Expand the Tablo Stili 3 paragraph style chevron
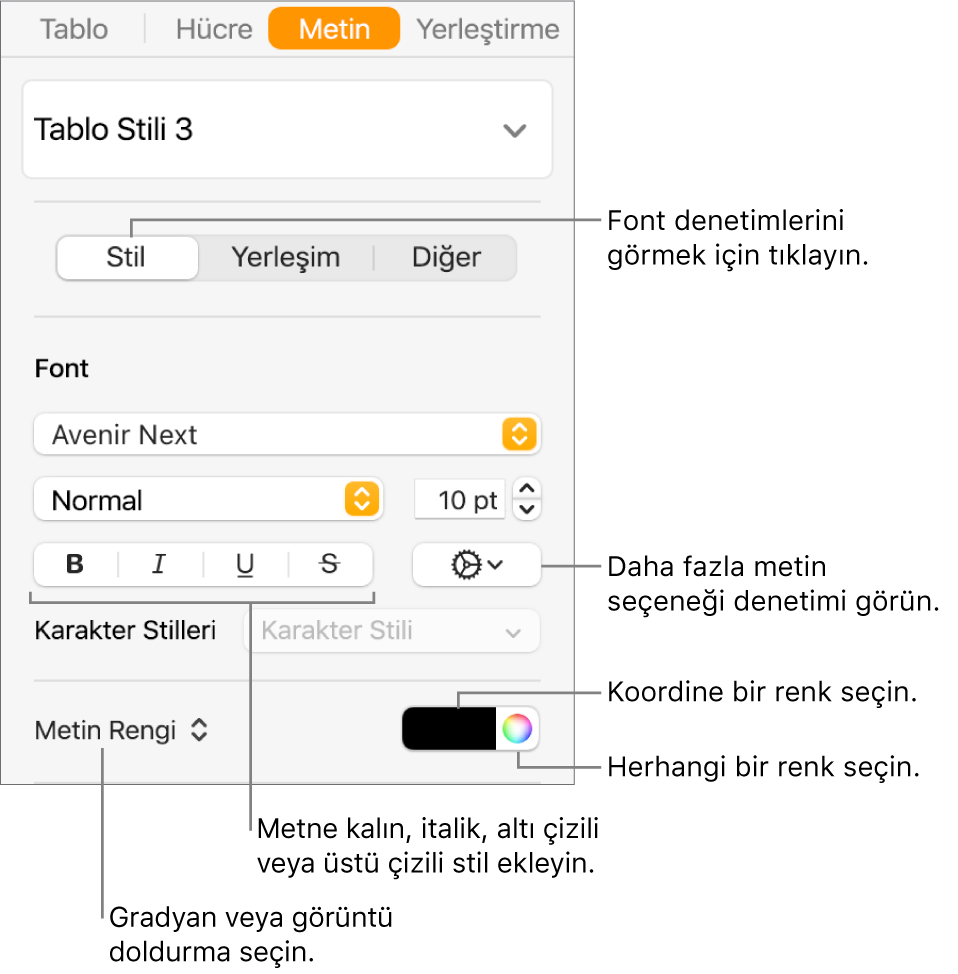 pos(514,130)
